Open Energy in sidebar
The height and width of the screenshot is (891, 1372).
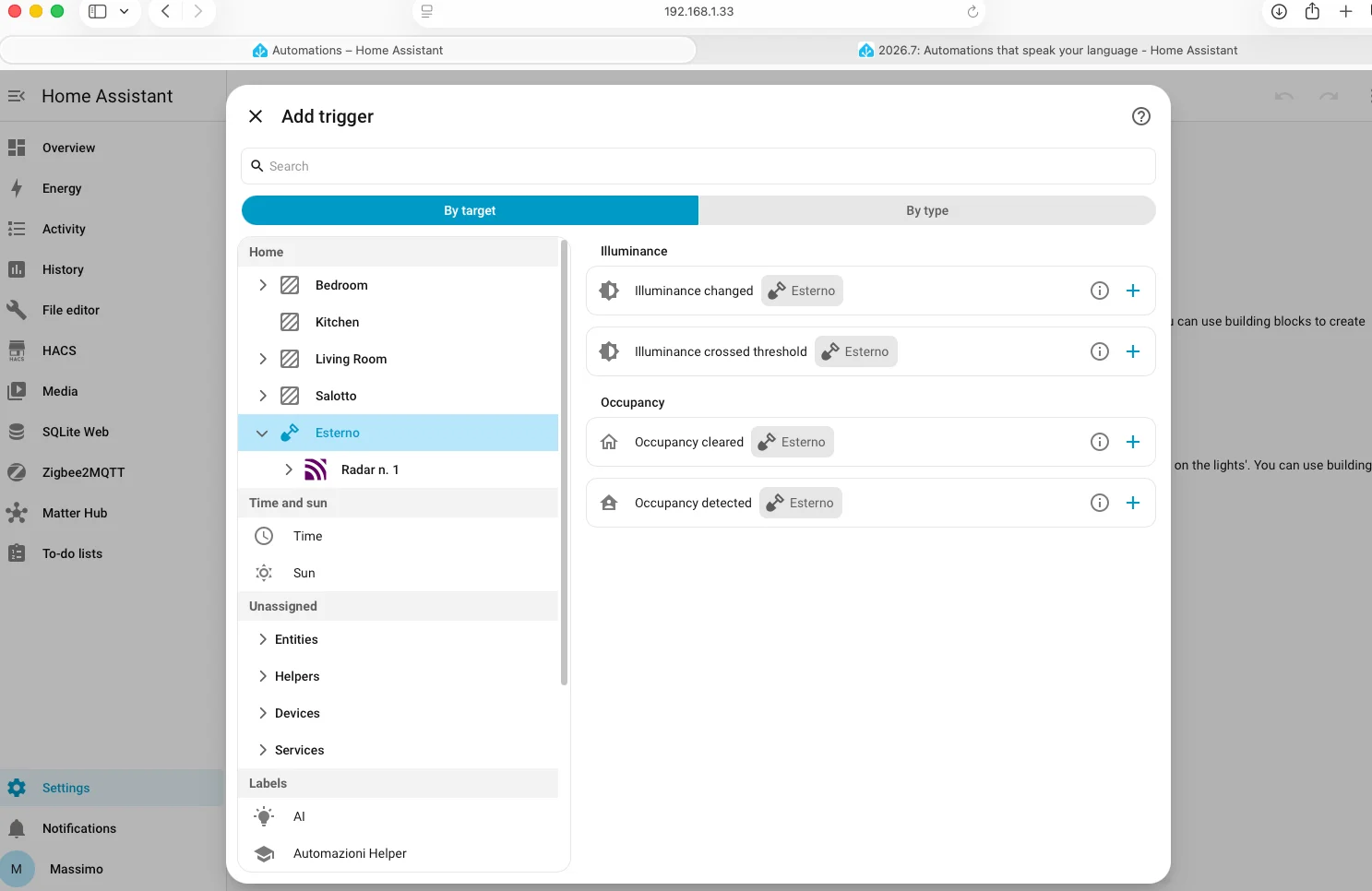112,188
